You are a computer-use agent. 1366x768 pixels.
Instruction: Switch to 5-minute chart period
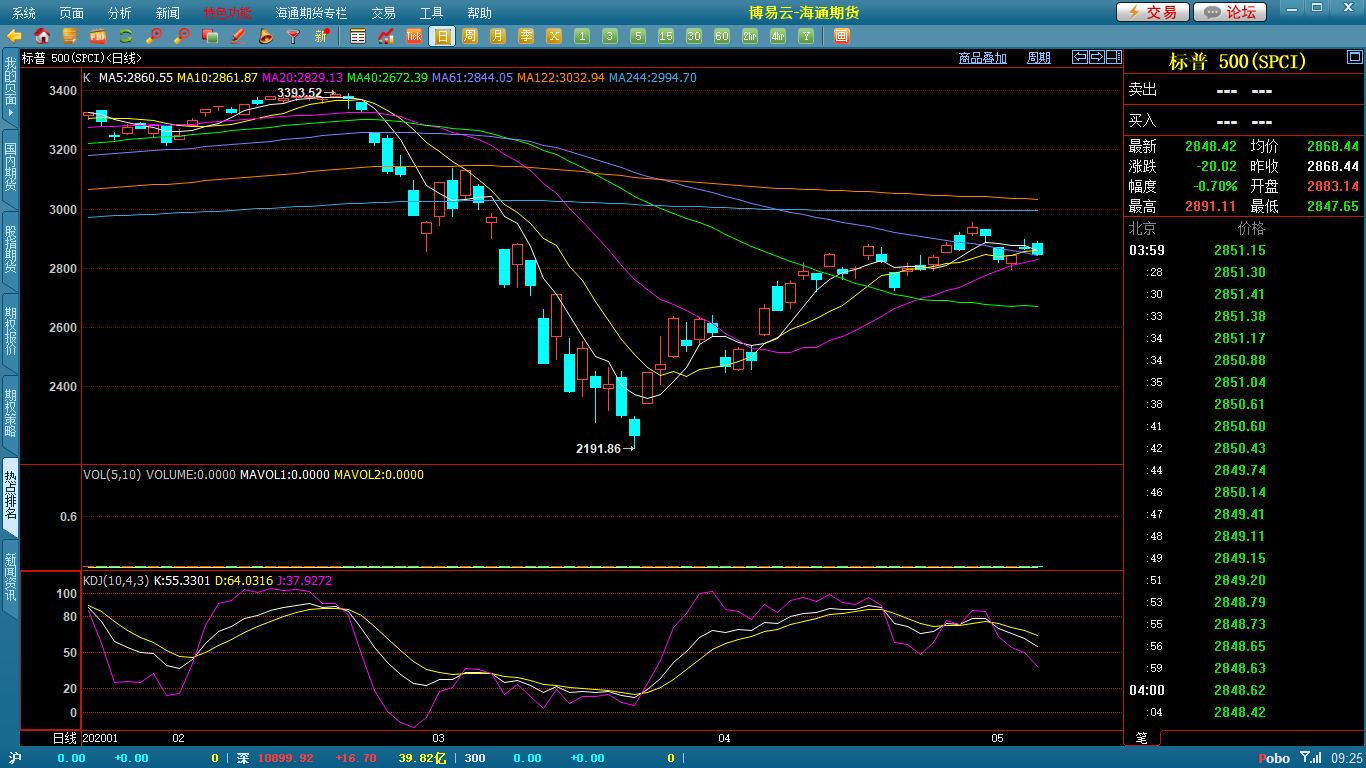click(638, 36)
